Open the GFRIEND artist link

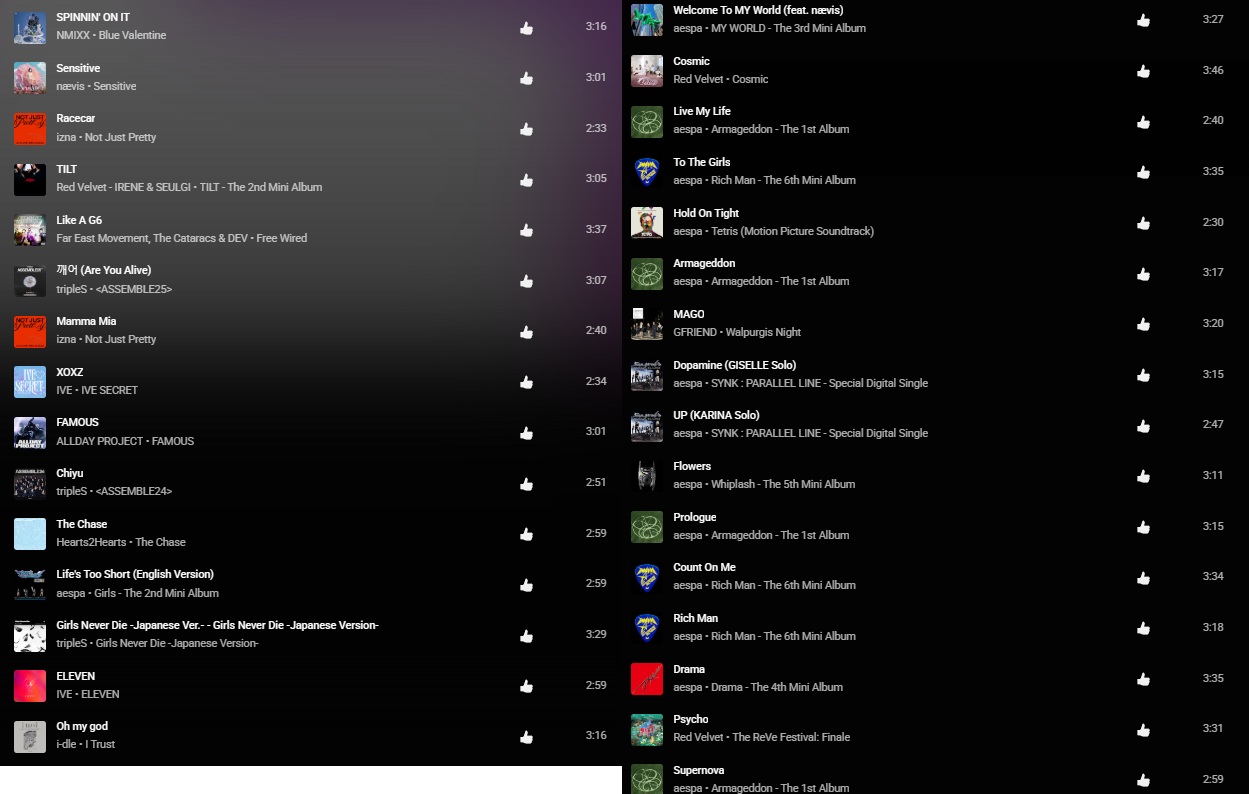point(695,332)
